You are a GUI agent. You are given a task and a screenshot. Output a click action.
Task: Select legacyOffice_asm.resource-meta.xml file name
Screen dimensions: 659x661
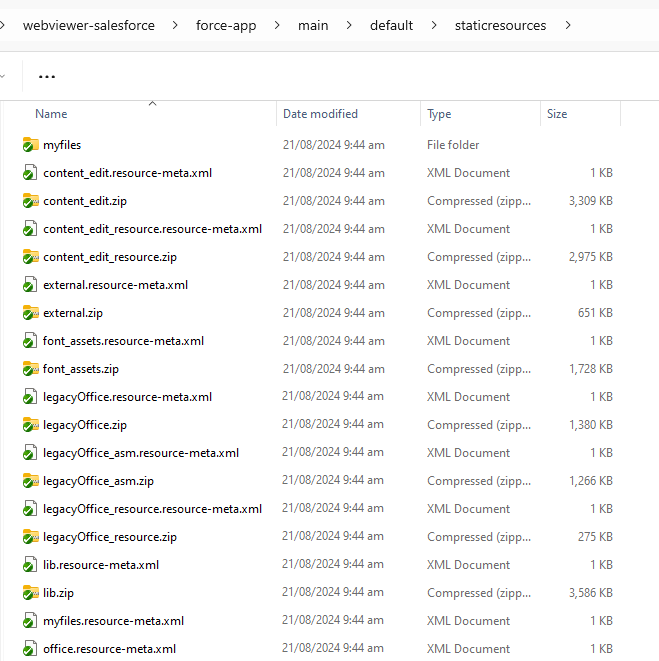(141, 453)
